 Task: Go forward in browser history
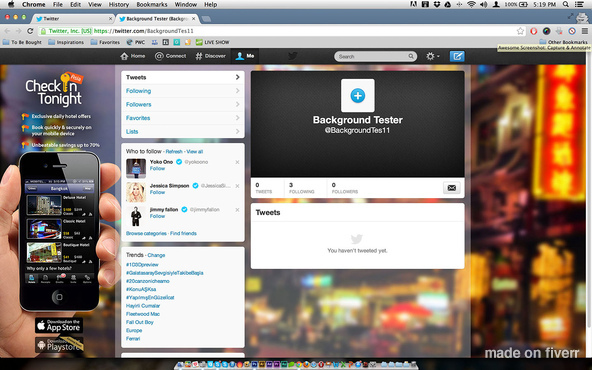click(18, 31)
